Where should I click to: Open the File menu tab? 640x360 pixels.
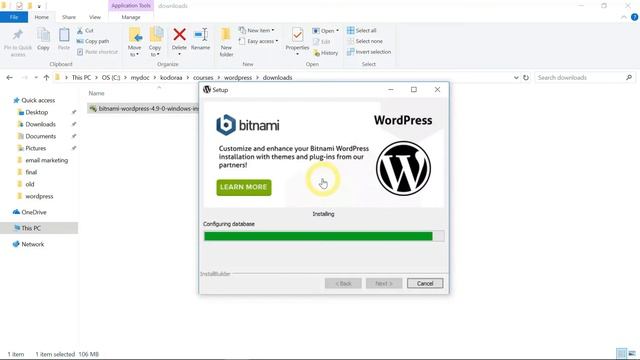[x=14, y=17]
